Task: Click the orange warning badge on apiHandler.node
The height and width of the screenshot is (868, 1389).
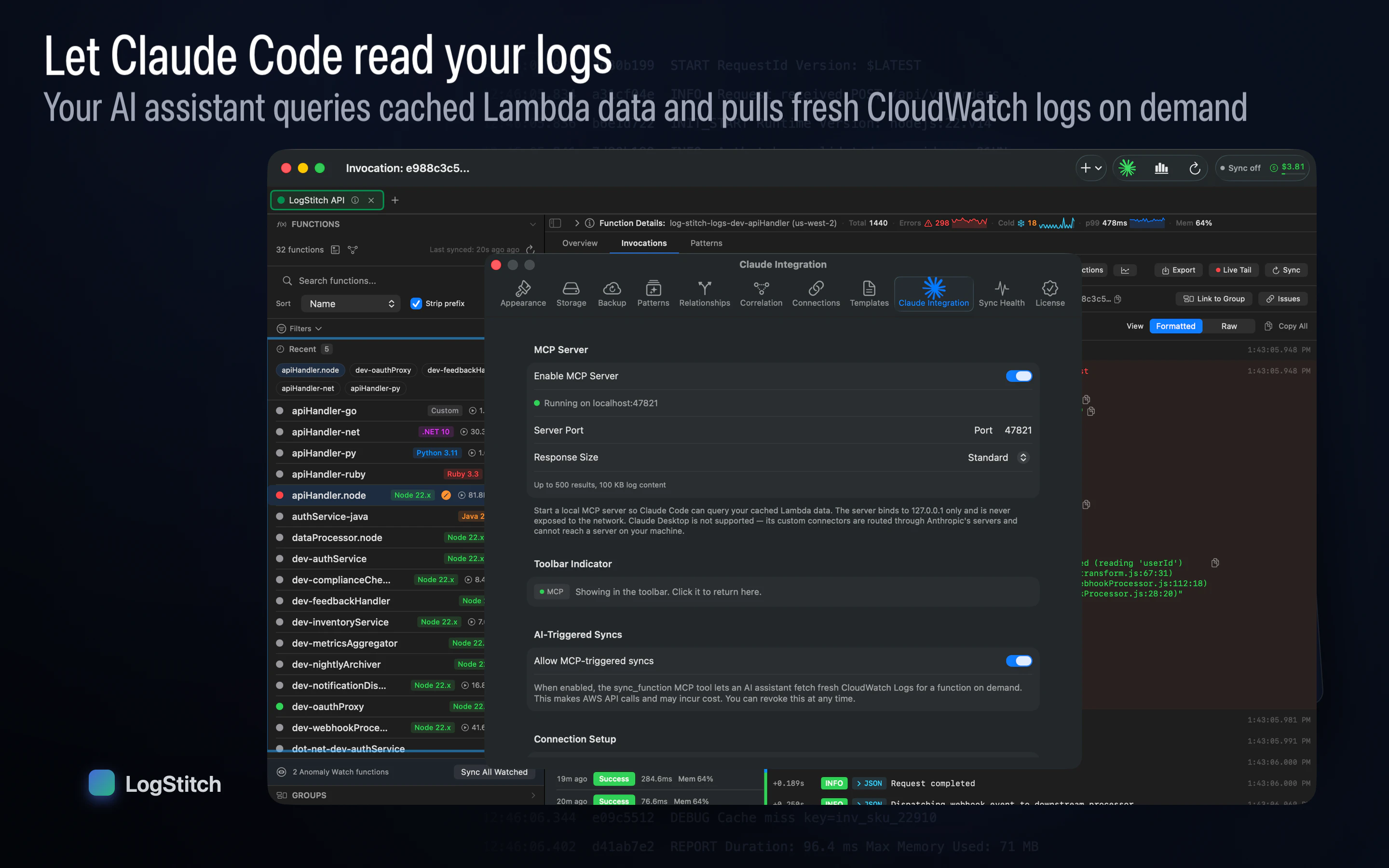Action: (446, 495)
